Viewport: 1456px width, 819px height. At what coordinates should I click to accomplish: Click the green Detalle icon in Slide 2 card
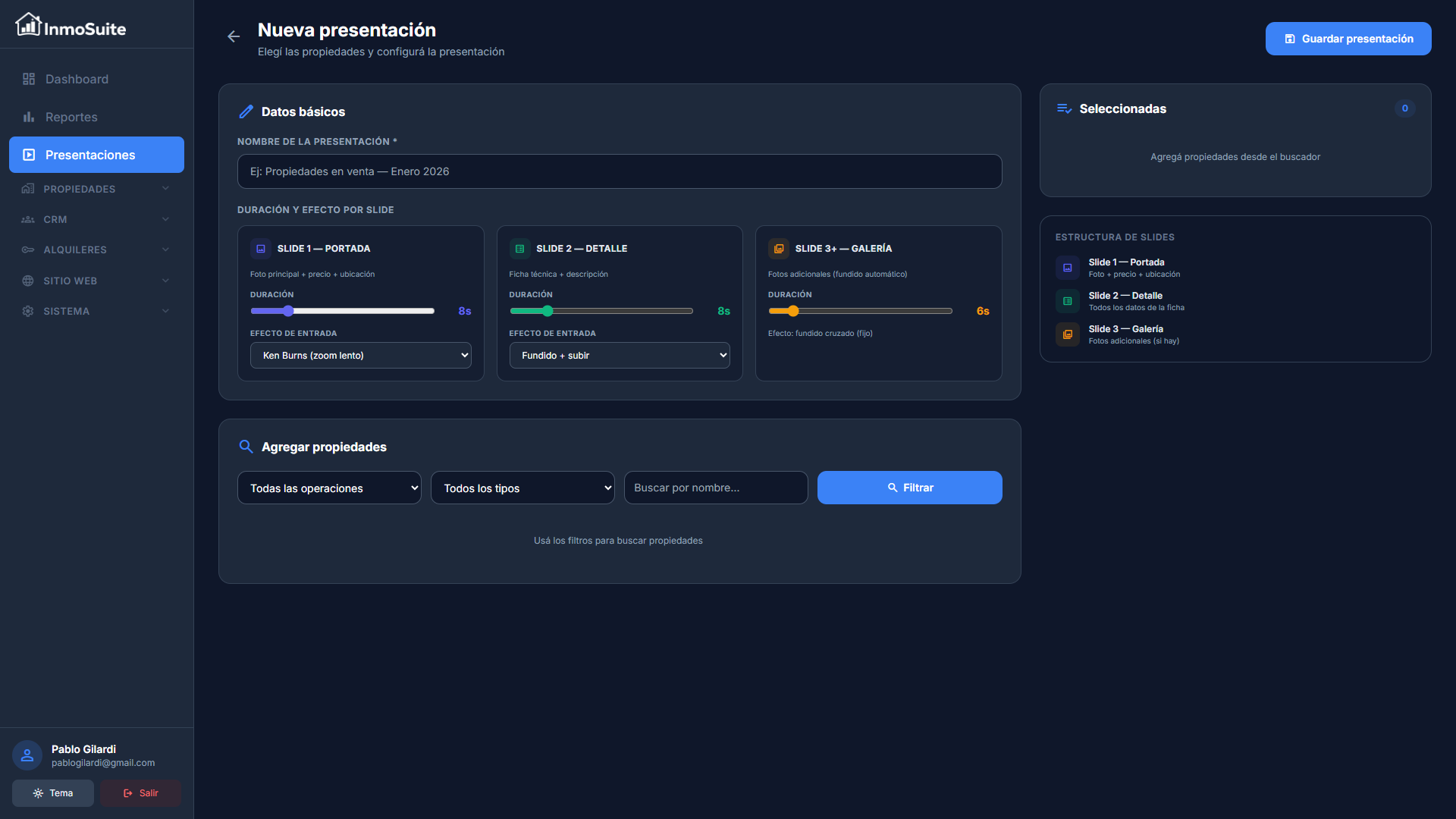coord(519,249)
